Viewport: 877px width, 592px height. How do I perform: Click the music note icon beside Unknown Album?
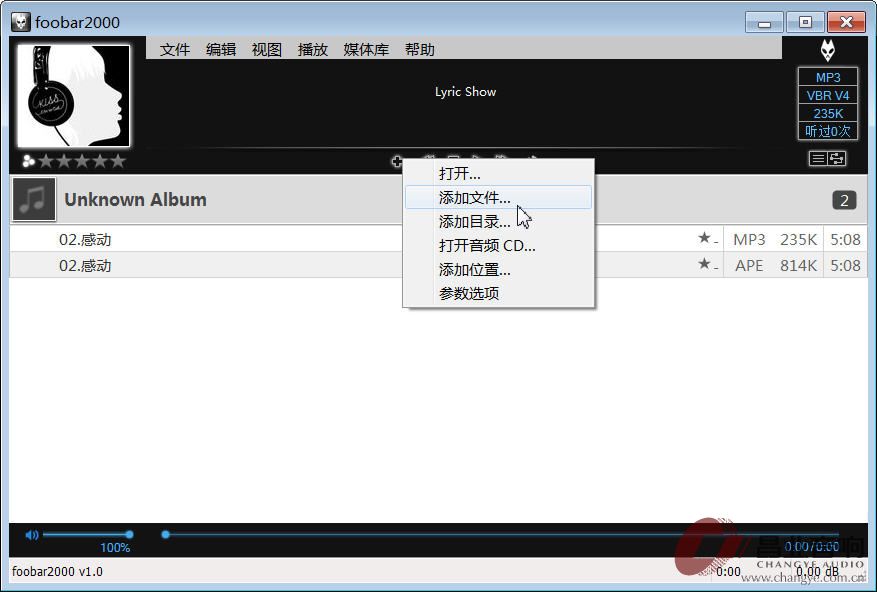click(x=34, y=199)
